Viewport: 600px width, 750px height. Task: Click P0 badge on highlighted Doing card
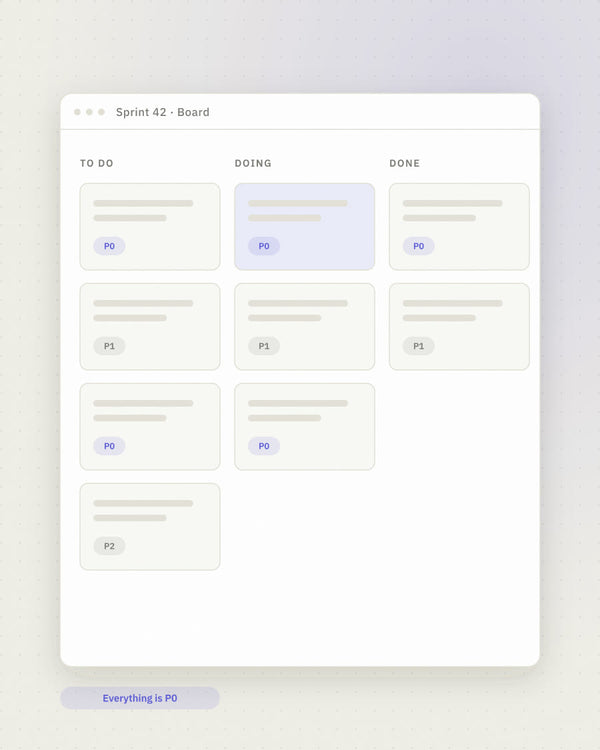[264, 246]
